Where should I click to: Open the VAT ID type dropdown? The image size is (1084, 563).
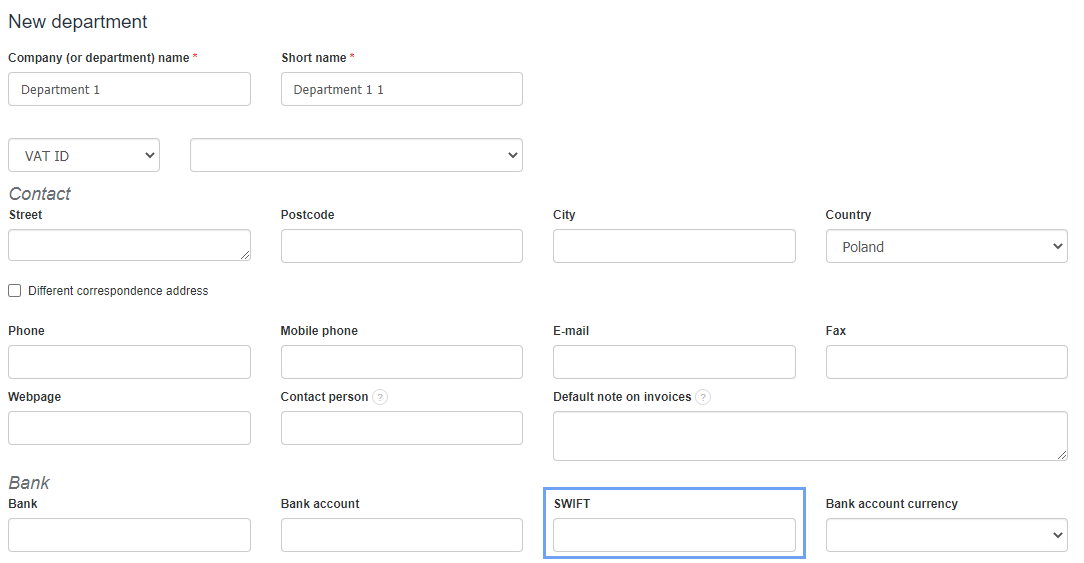(x=84, y=156)
